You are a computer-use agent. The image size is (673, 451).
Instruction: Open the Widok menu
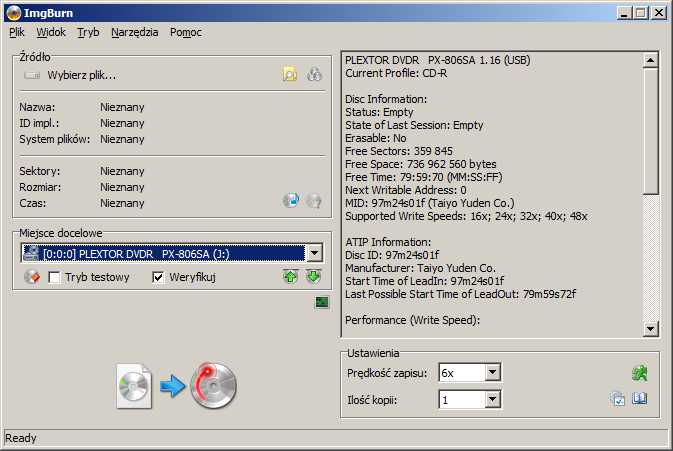(x=51, y=32)
